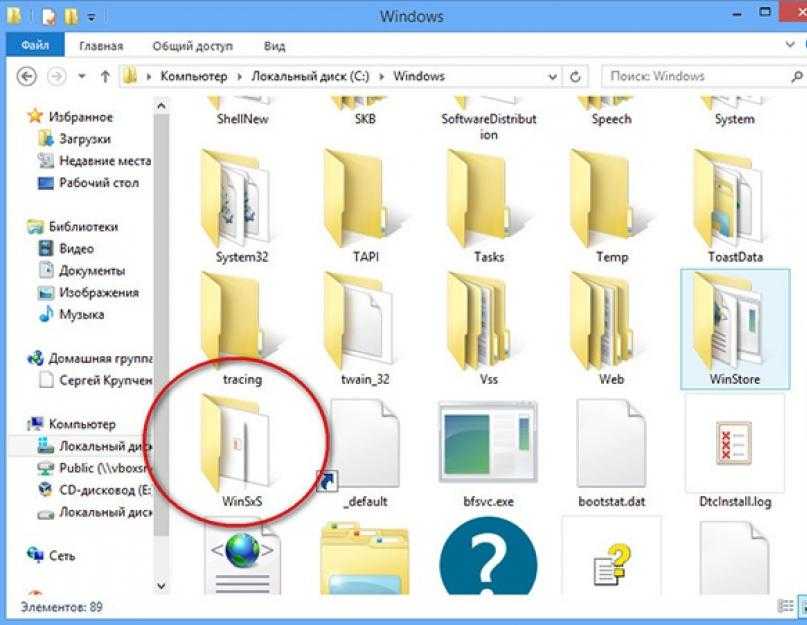Screen dimensions: 807x625
Task: Select the WinSxS folder icon
Action: coord(235,443)
